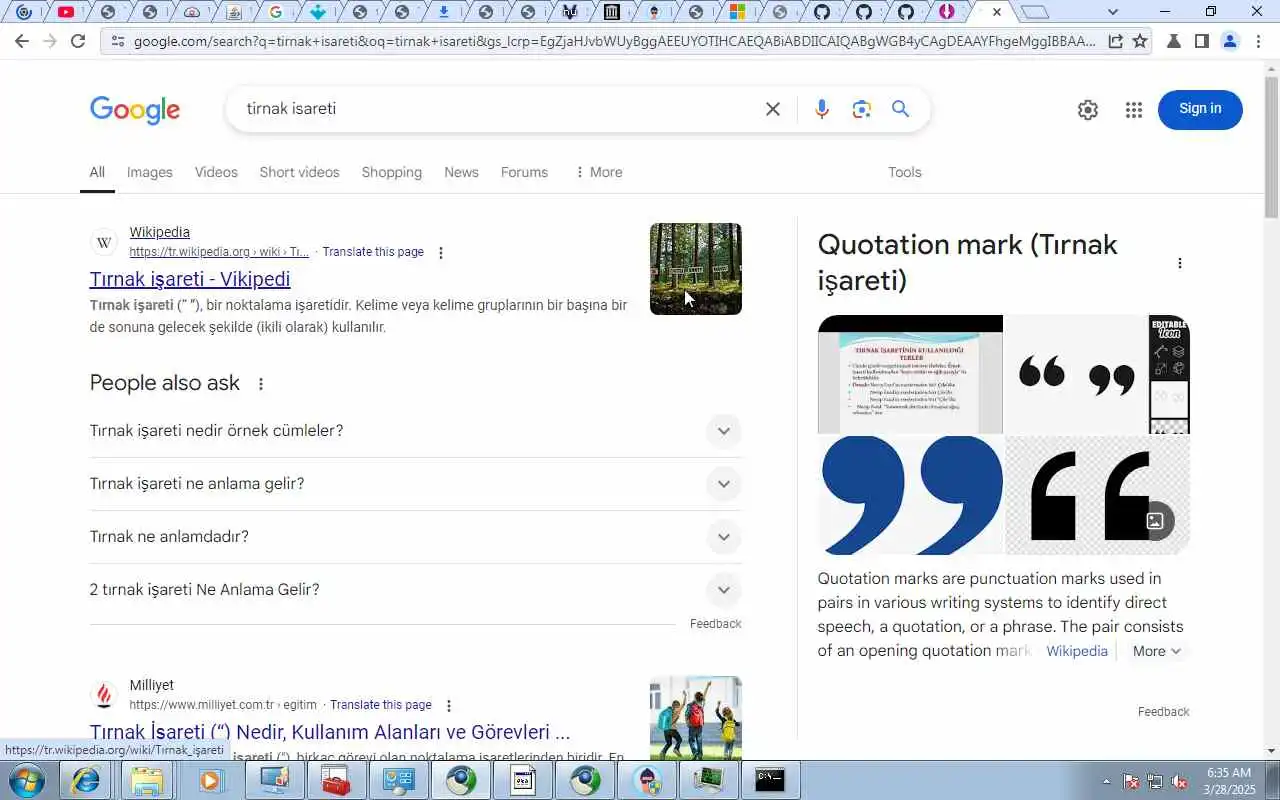Start voice search via microphone icon
This screenshot has width=1280, height=800.
[822, 109]
